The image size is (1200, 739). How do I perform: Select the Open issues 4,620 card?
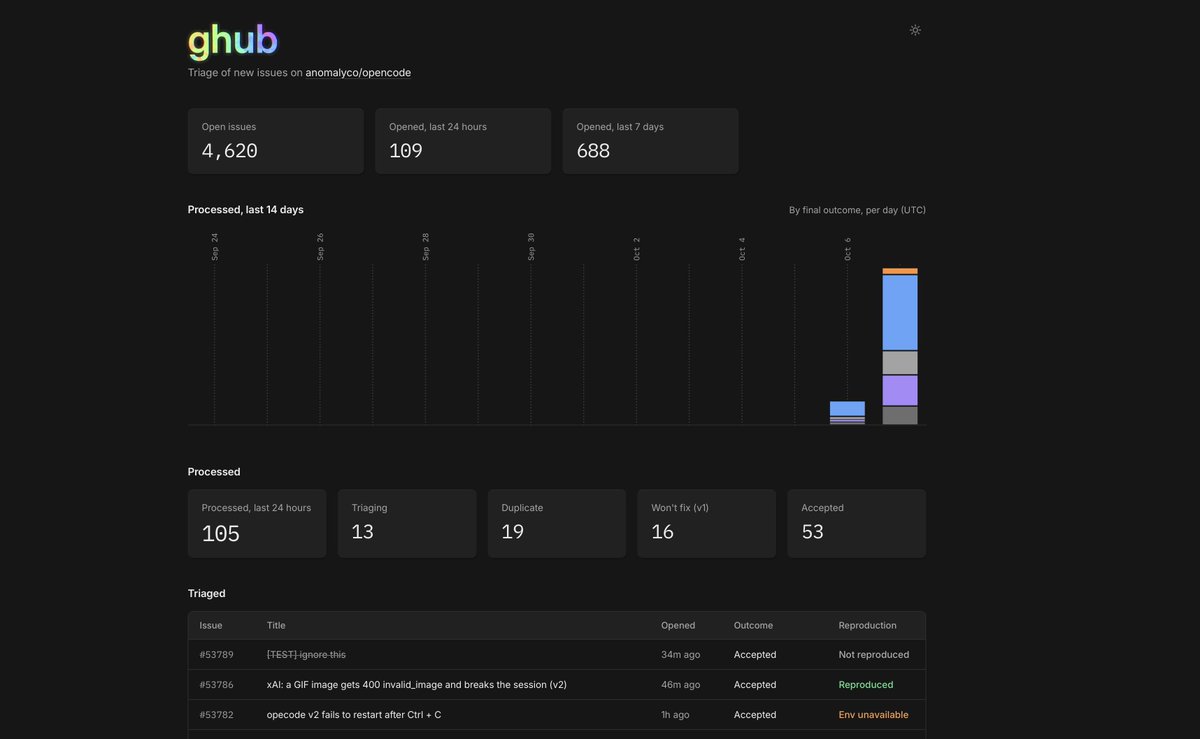276,141
